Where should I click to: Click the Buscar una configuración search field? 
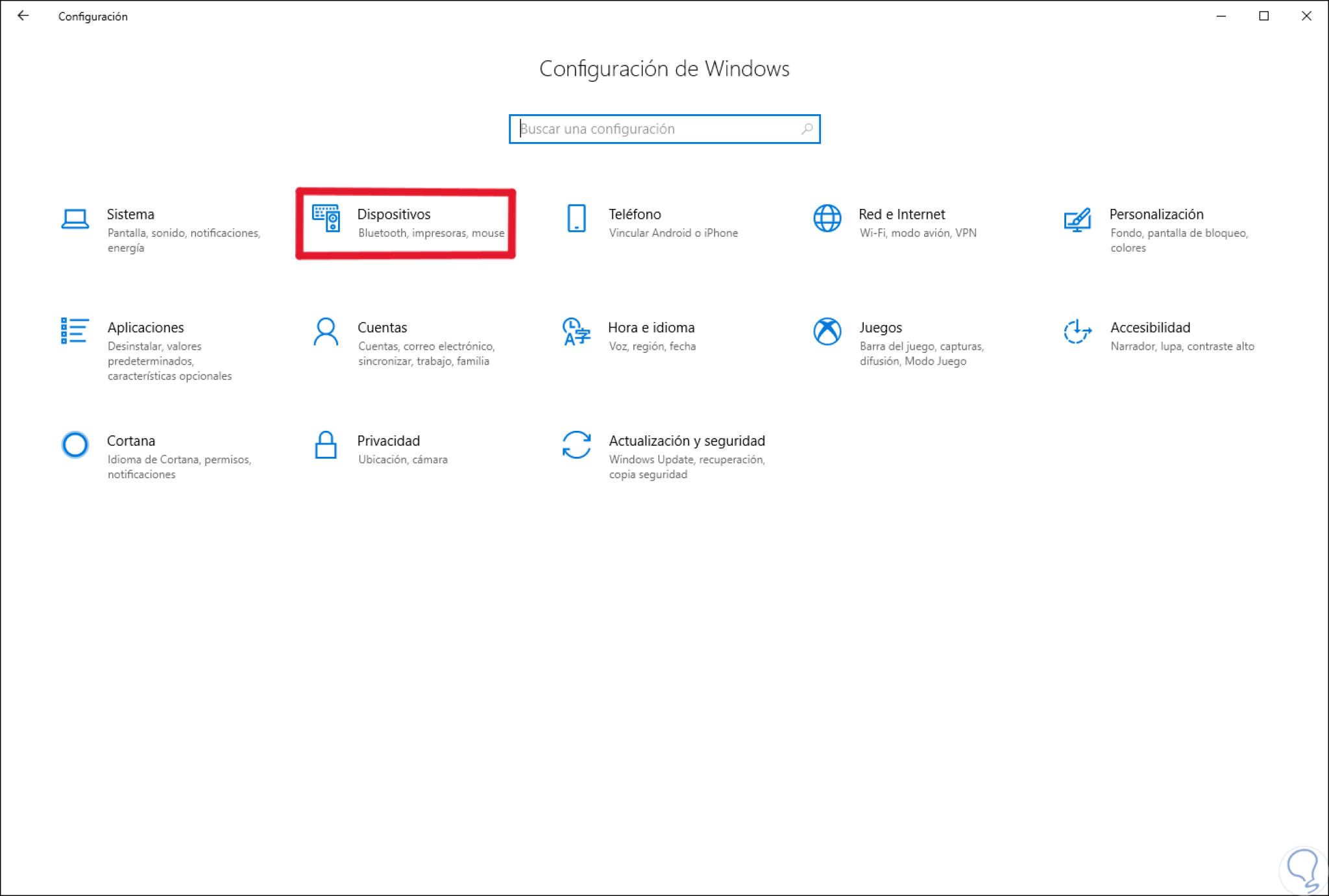coord(649,128)
